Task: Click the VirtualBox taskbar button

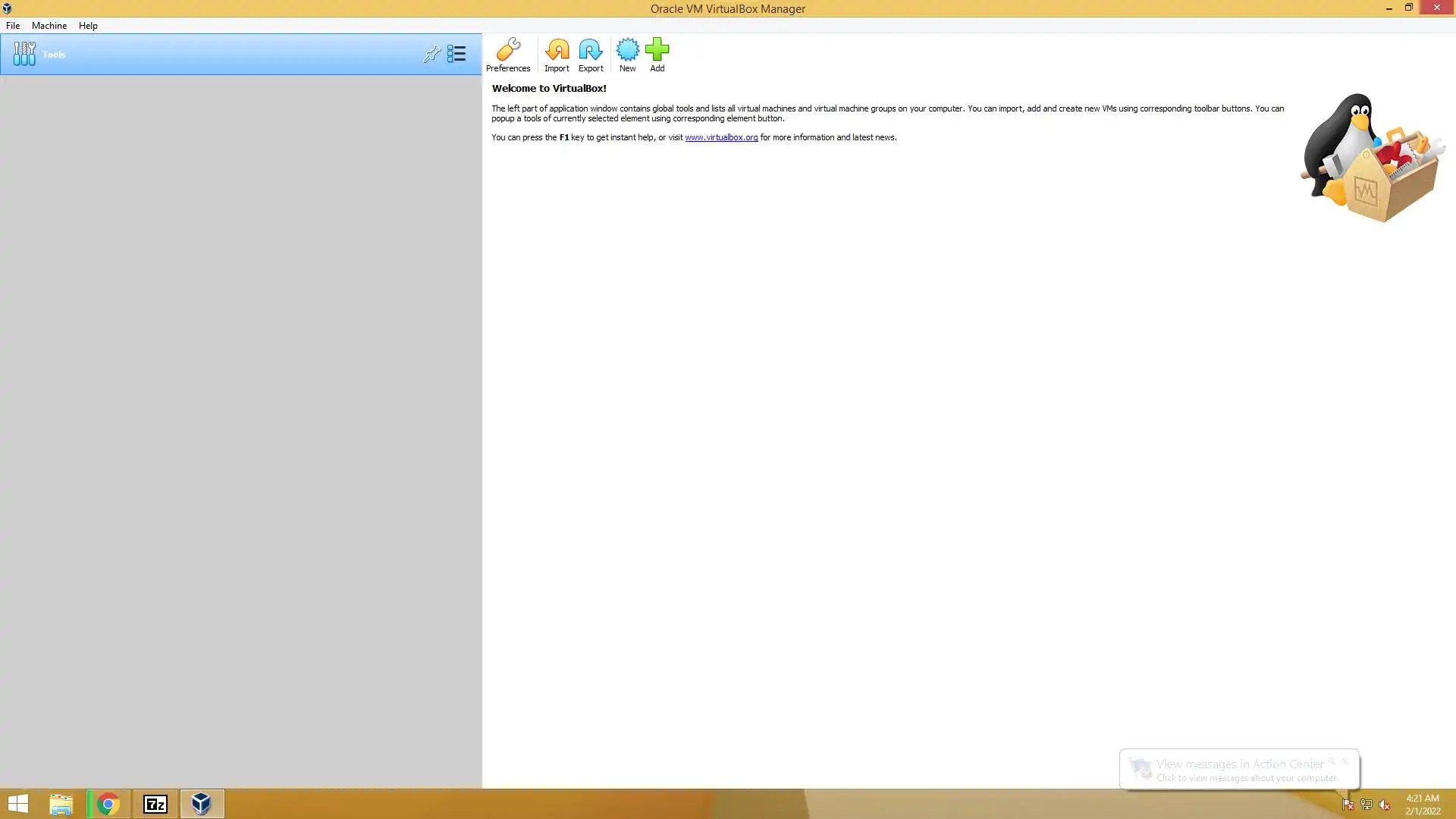Action: tap(202, 804)
